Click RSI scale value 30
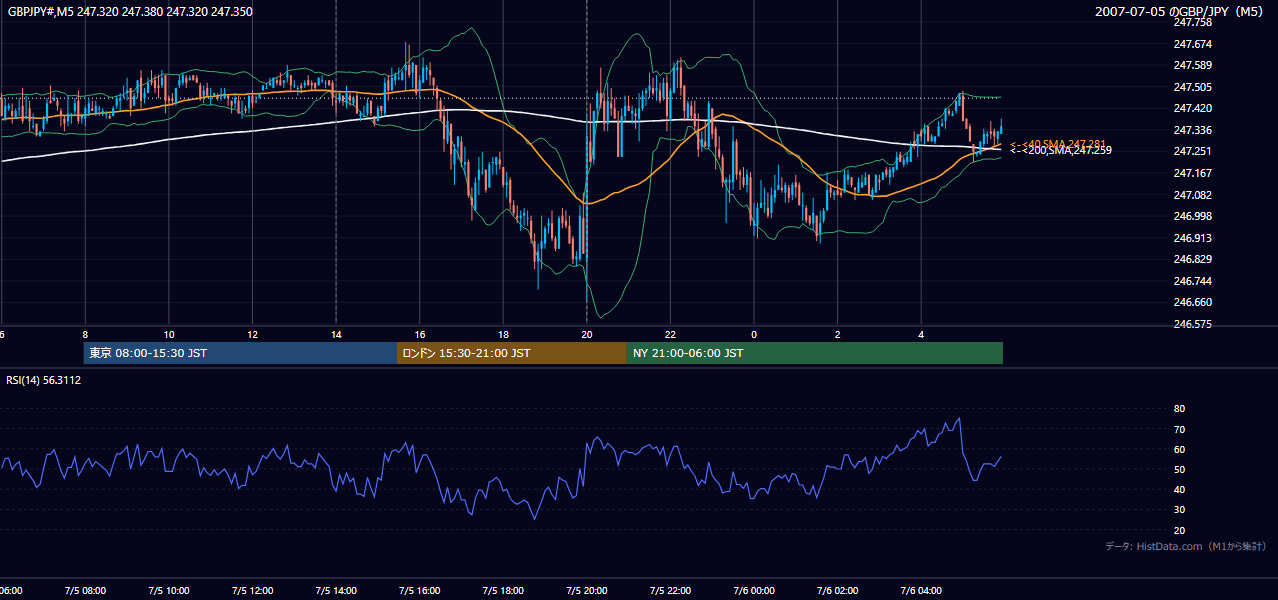The width and height of the screenshot is (1278, 600). 1179,510
